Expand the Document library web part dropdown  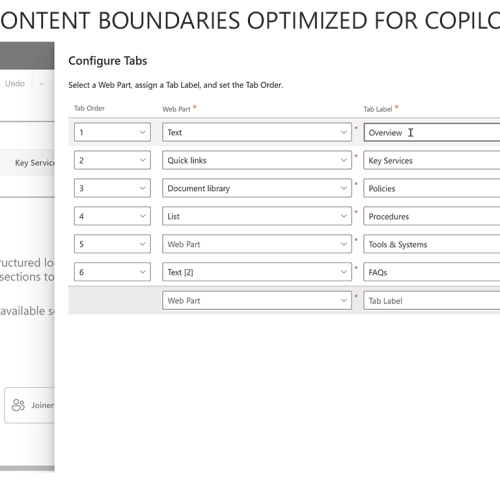point(257,188)
